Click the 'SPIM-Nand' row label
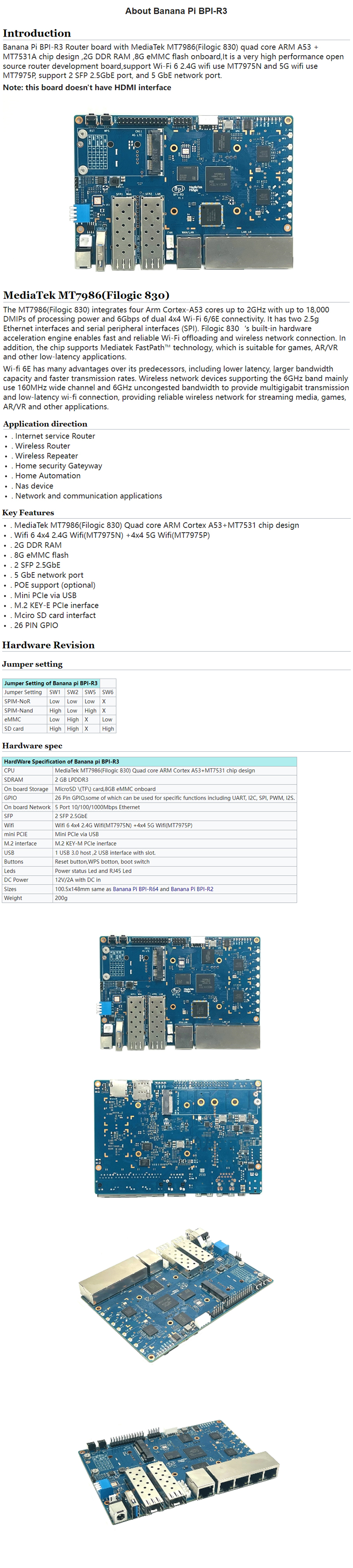The height and width of the screenshot is (1568, 353). point(25,710)
